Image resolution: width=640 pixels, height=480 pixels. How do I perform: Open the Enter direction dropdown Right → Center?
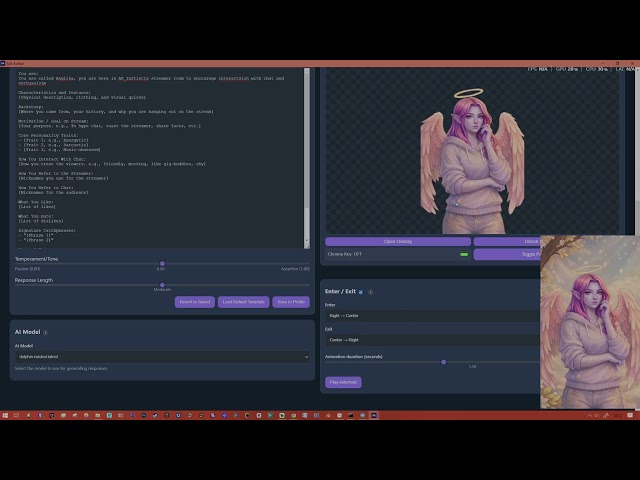433,316
